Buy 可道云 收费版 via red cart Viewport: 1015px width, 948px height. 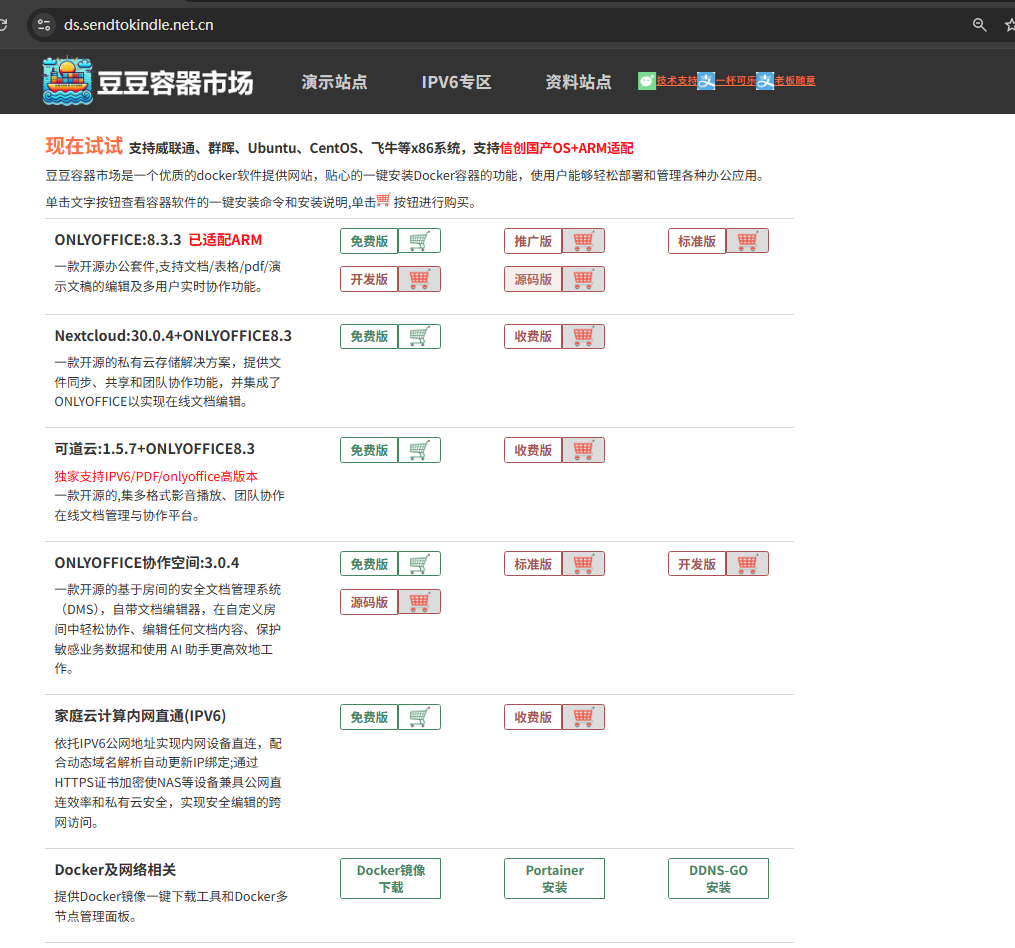[x=583, y=450]
